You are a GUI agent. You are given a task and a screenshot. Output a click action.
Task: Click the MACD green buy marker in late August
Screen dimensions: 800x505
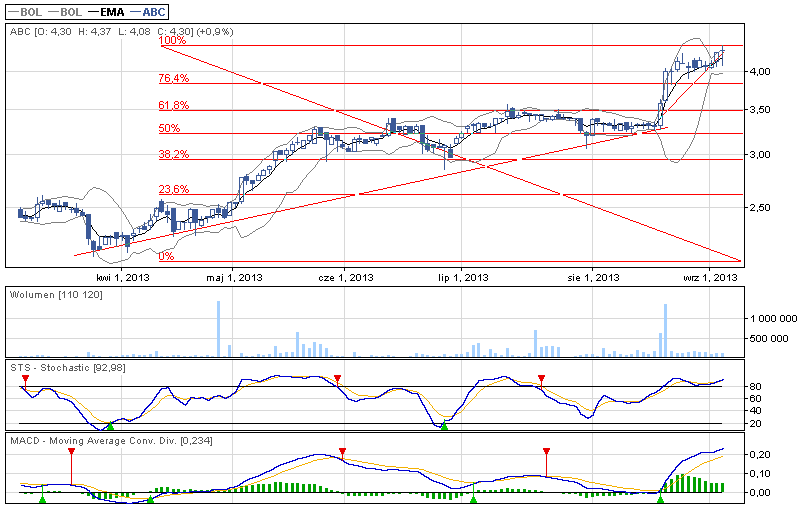[x=660, y=499]
